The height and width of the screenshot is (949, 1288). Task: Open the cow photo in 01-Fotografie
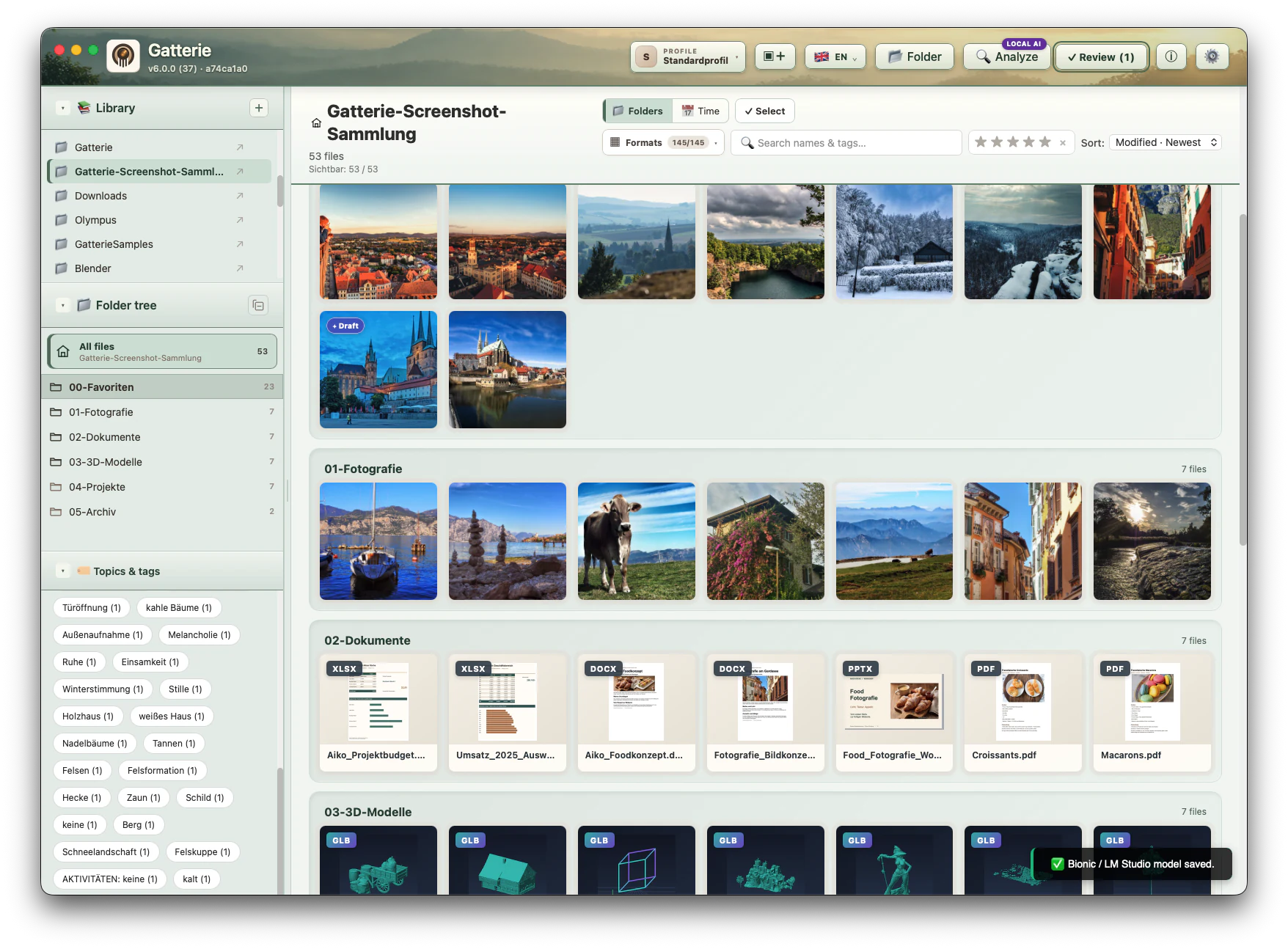[636, 541]
